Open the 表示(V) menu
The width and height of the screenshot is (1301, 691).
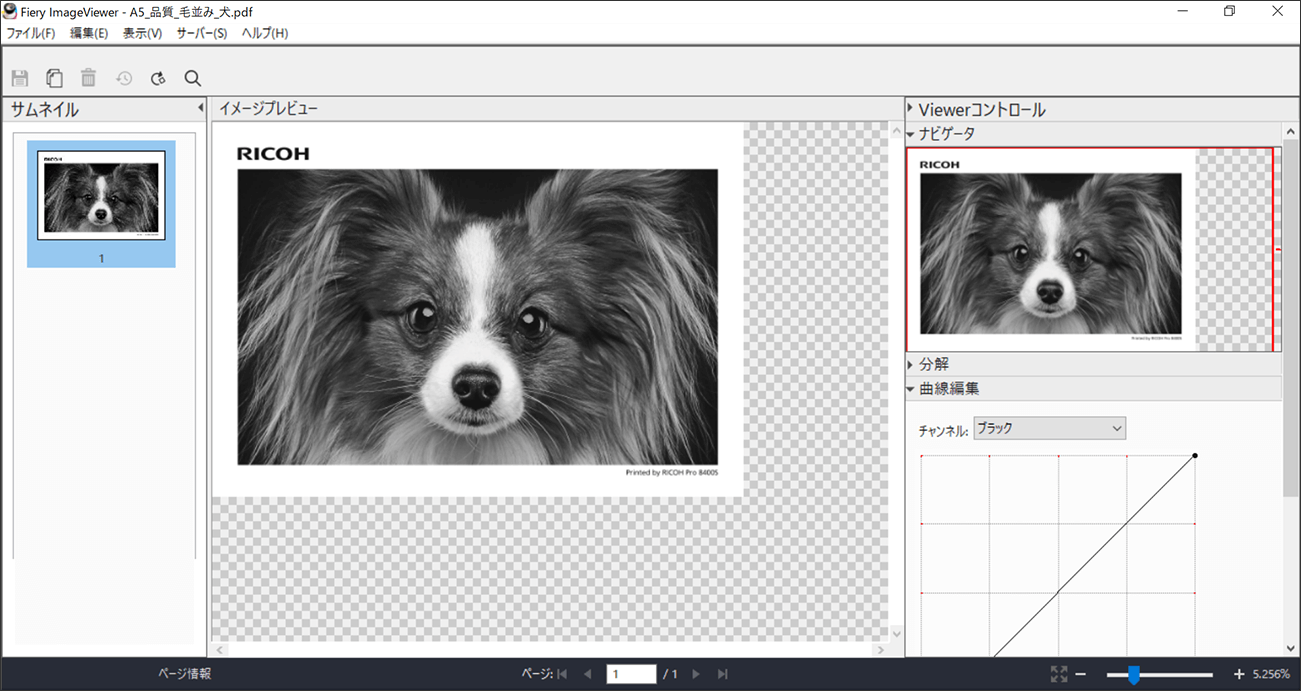[x=142, y=33]
